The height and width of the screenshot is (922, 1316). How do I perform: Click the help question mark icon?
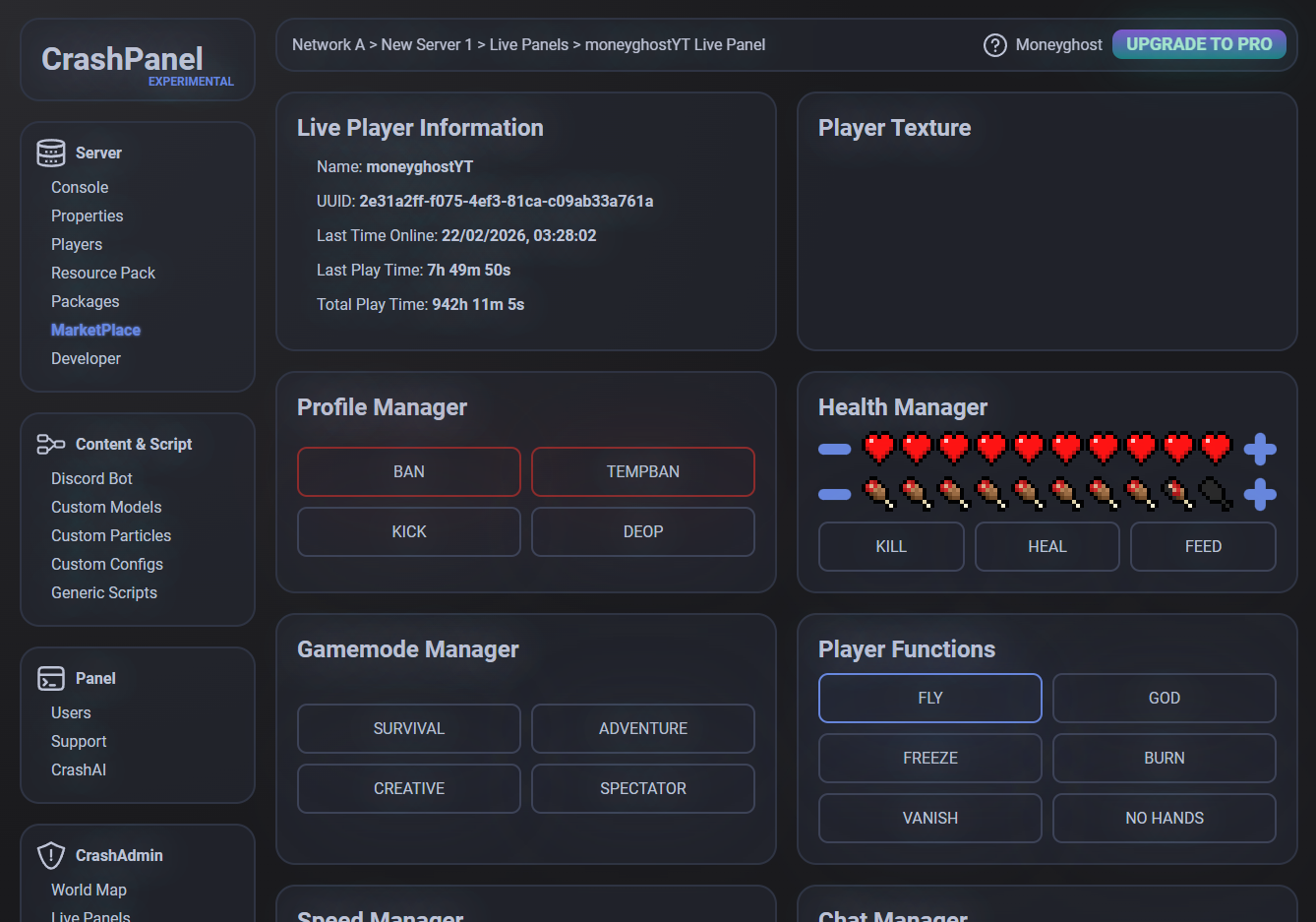994,45
